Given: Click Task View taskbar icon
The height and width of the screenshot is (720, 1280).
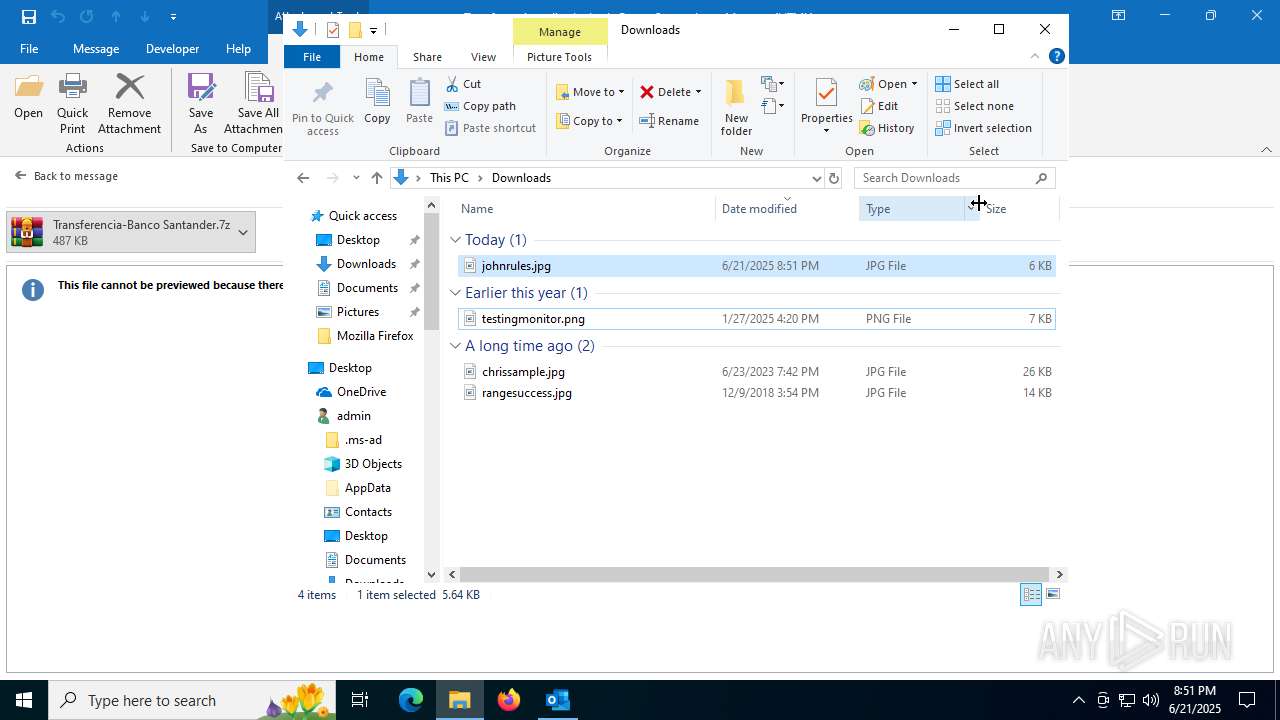Looking at the screenshot, I should click(360, 700).
